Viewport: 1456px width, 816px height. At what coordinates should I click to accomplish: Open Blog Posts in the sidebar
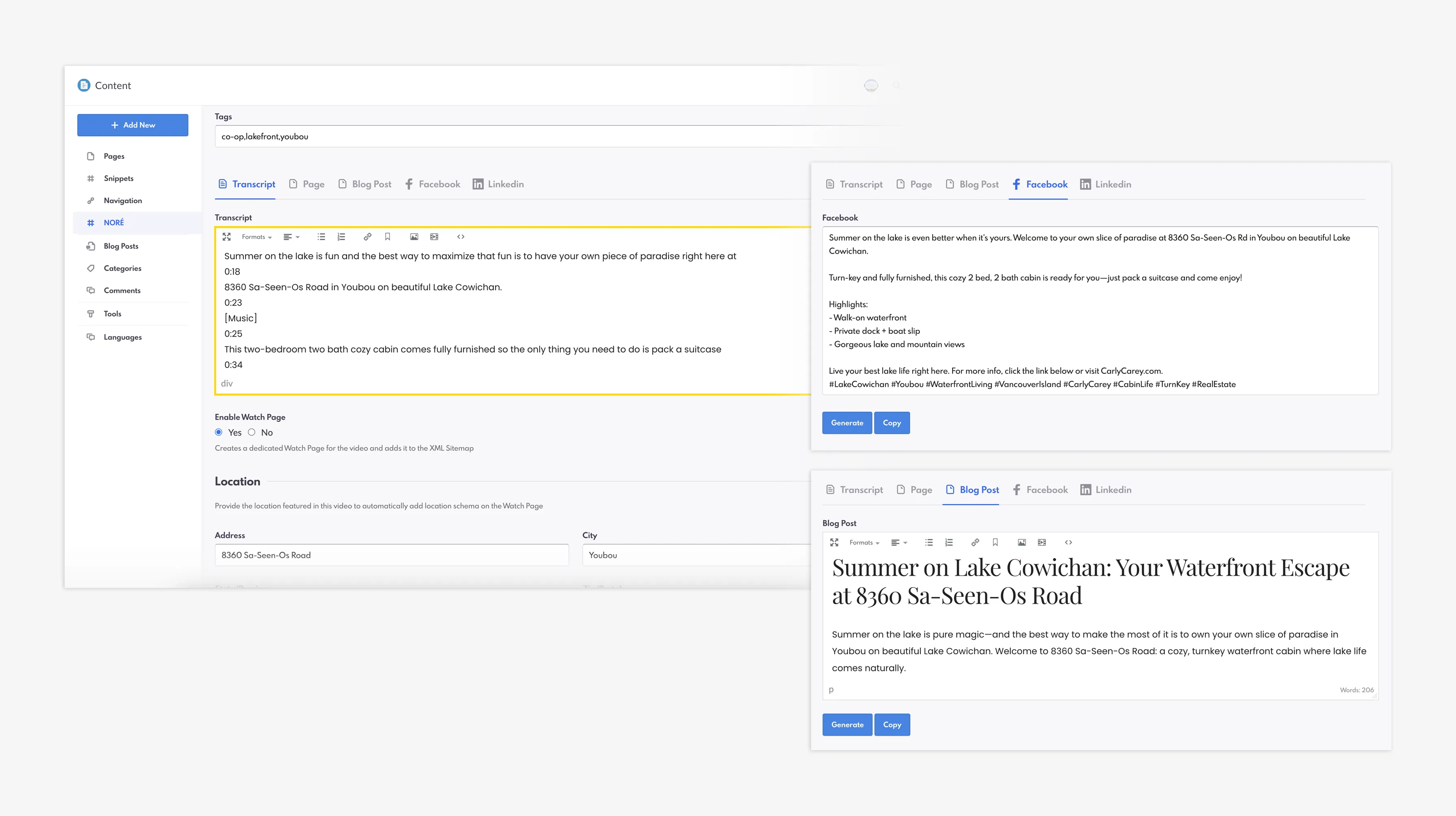120,246
